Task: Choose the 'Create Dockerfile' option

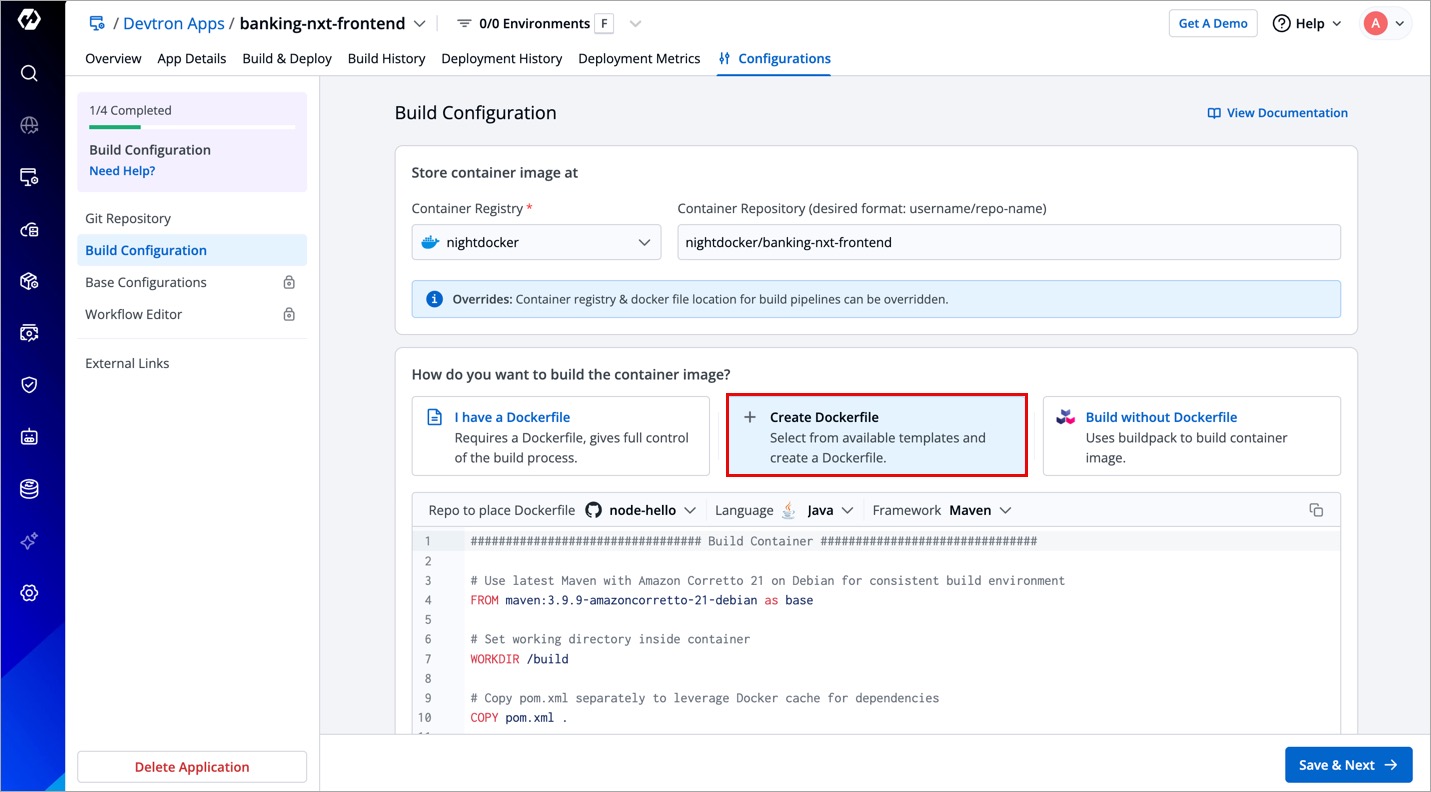Action: pyautogui.click(x=876, y=436)
